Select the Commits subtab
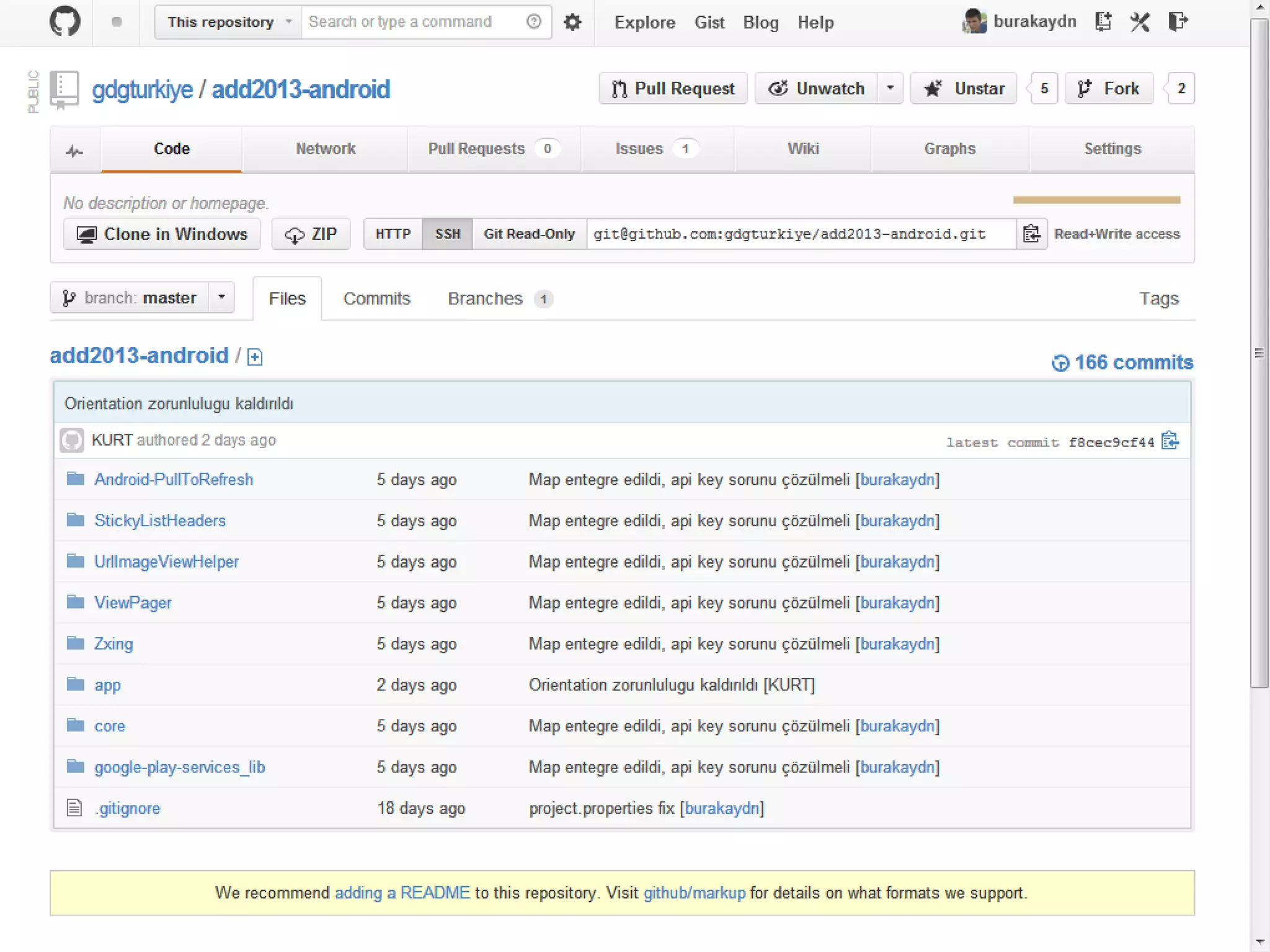The image size is (1270, 952). pos(377,299)
